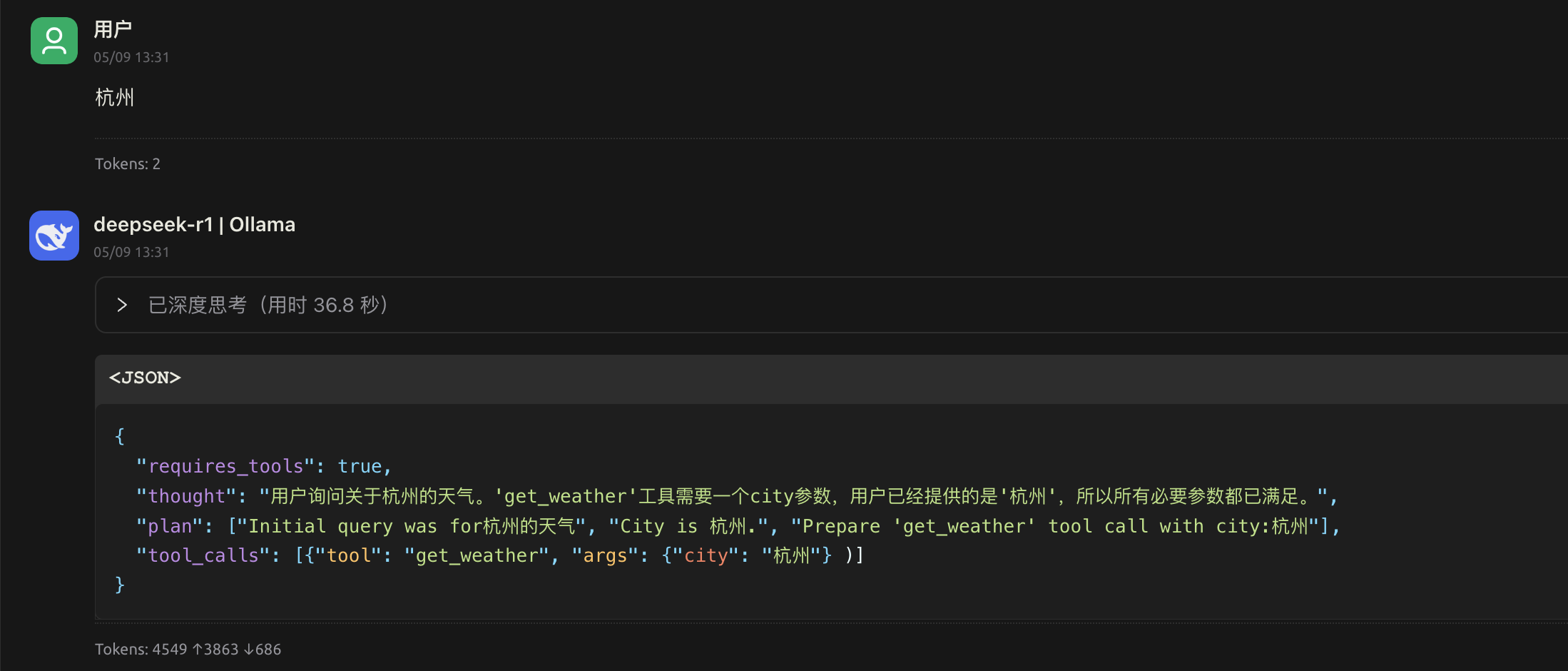Image resolution: width=1568 pixels, height=671 pixels.
Task: Select the deepseek-r1 | Ollama model name
Action: coord(194,224)
